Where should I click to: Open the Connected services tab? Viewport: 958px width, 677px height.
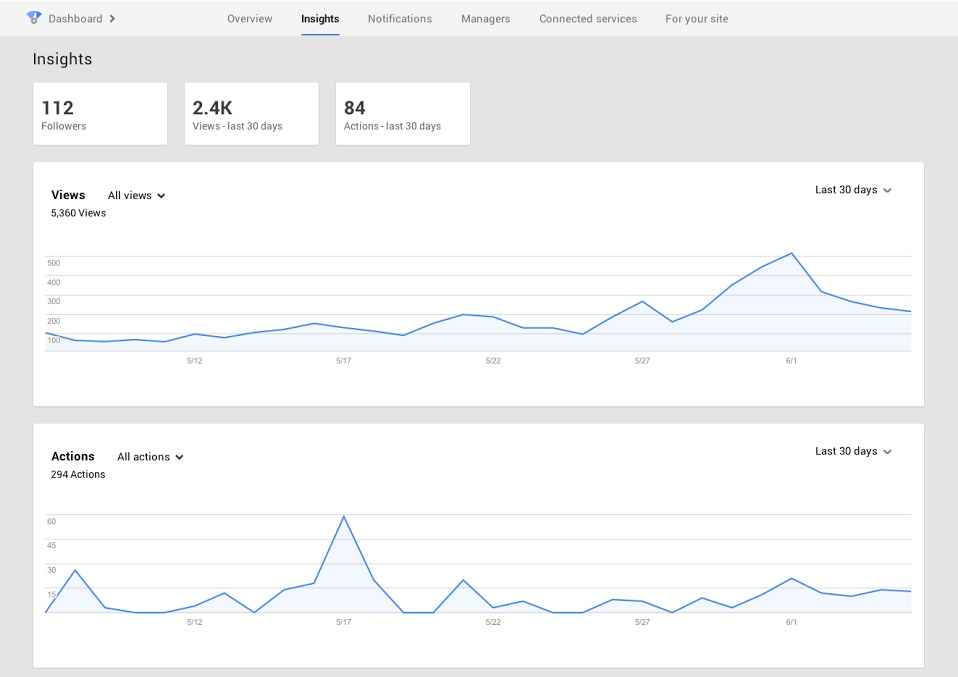pyautogui.click(x=587, y=19)
